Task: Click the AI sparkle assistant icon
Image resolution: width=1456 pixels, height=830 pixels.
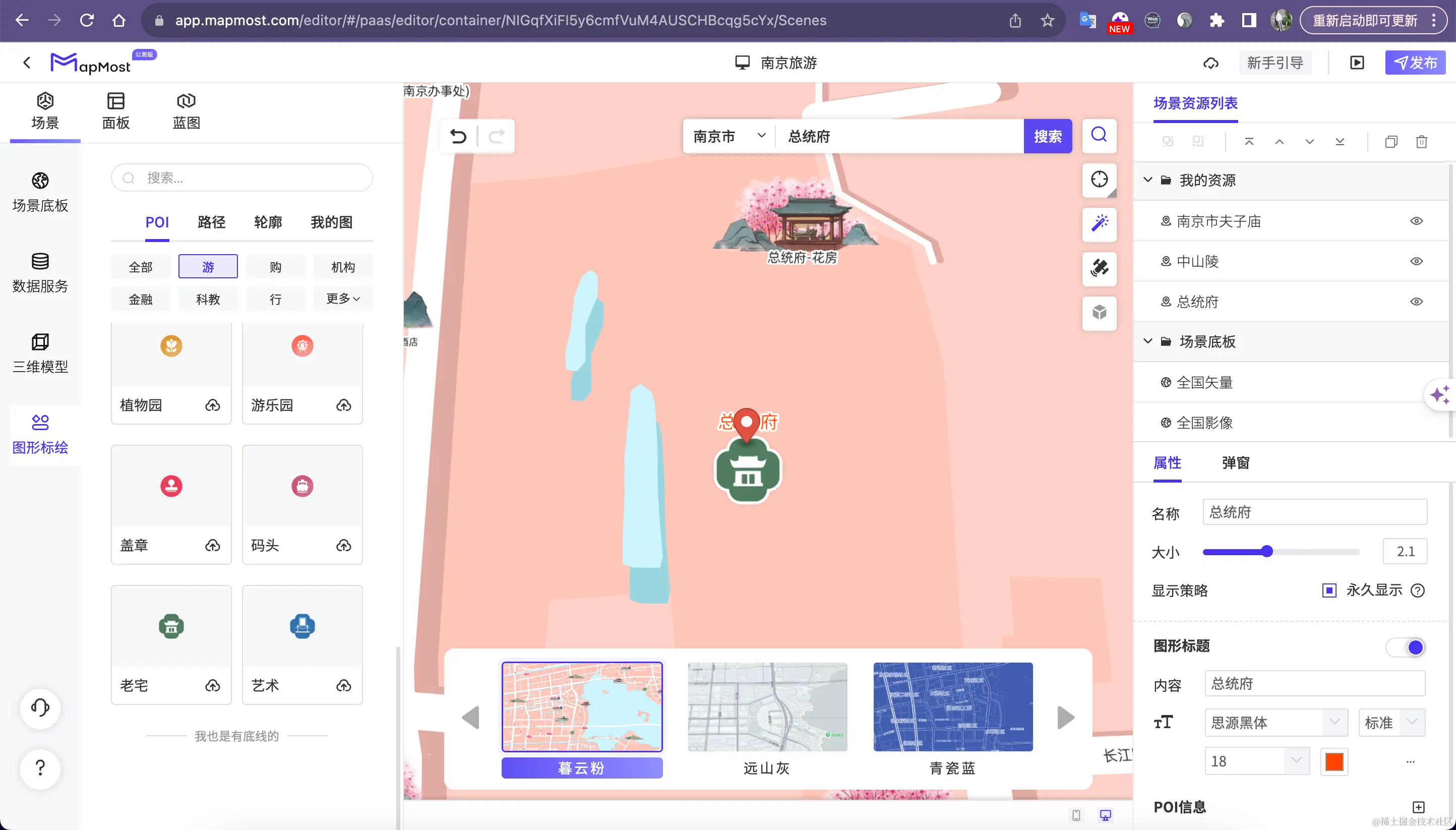Action: [x=1440, y=394]
